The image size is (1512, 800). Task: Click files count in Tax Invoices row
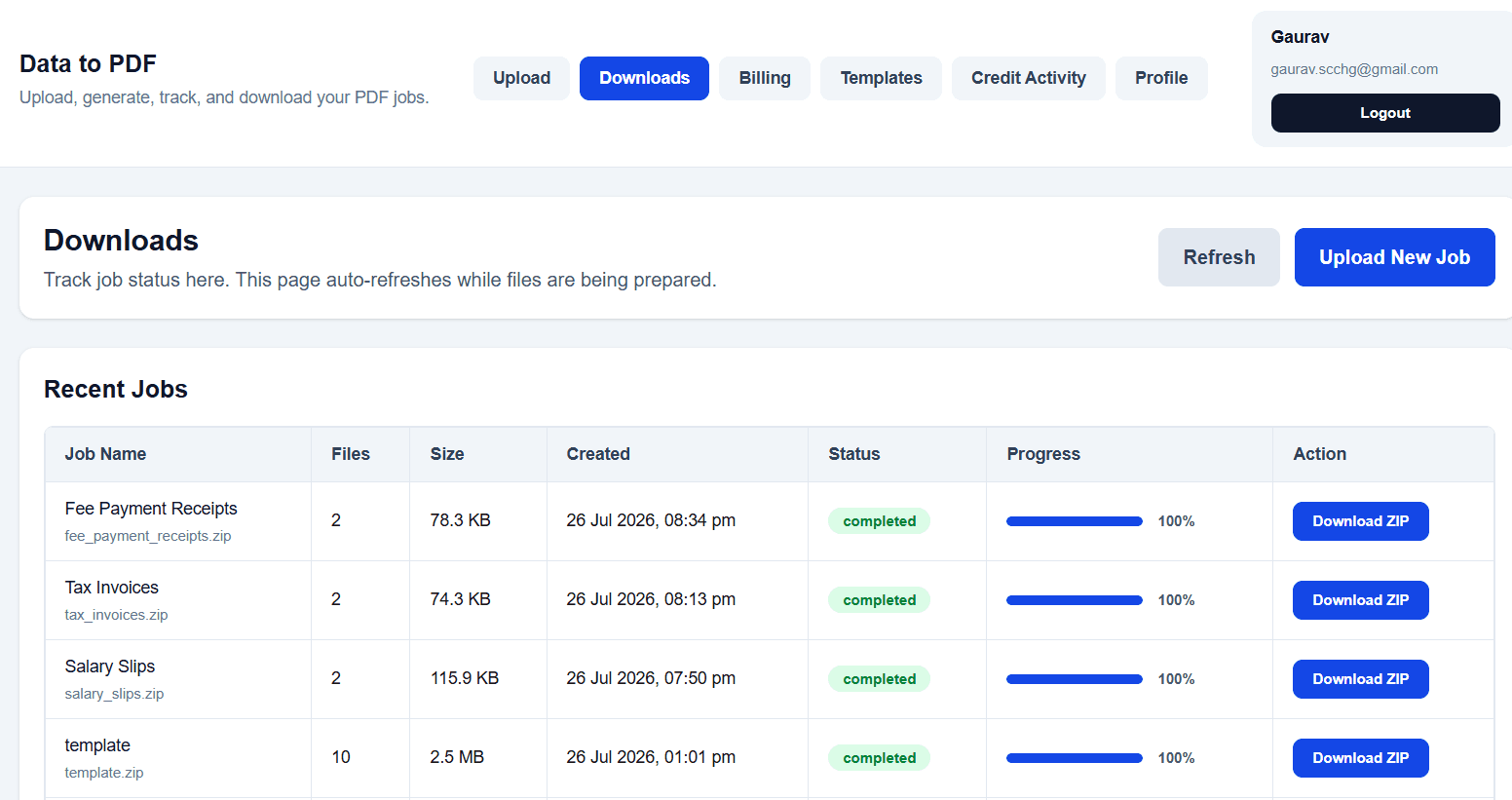click(336, 599)
